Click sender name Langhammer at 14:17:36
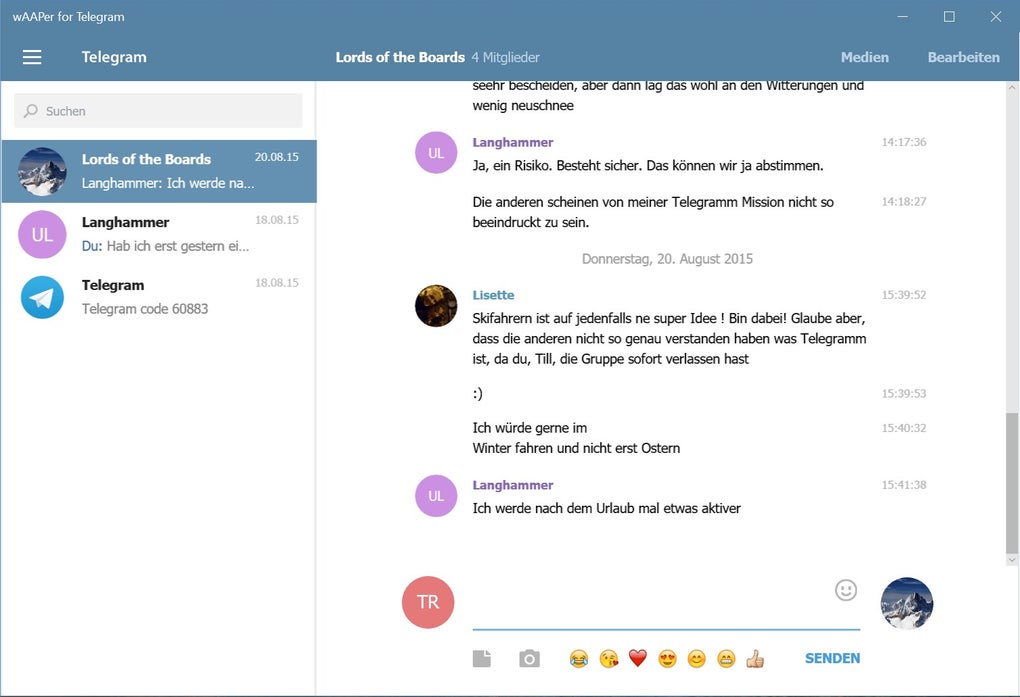This screenshot has height=697, width=1020. point(513,142)
